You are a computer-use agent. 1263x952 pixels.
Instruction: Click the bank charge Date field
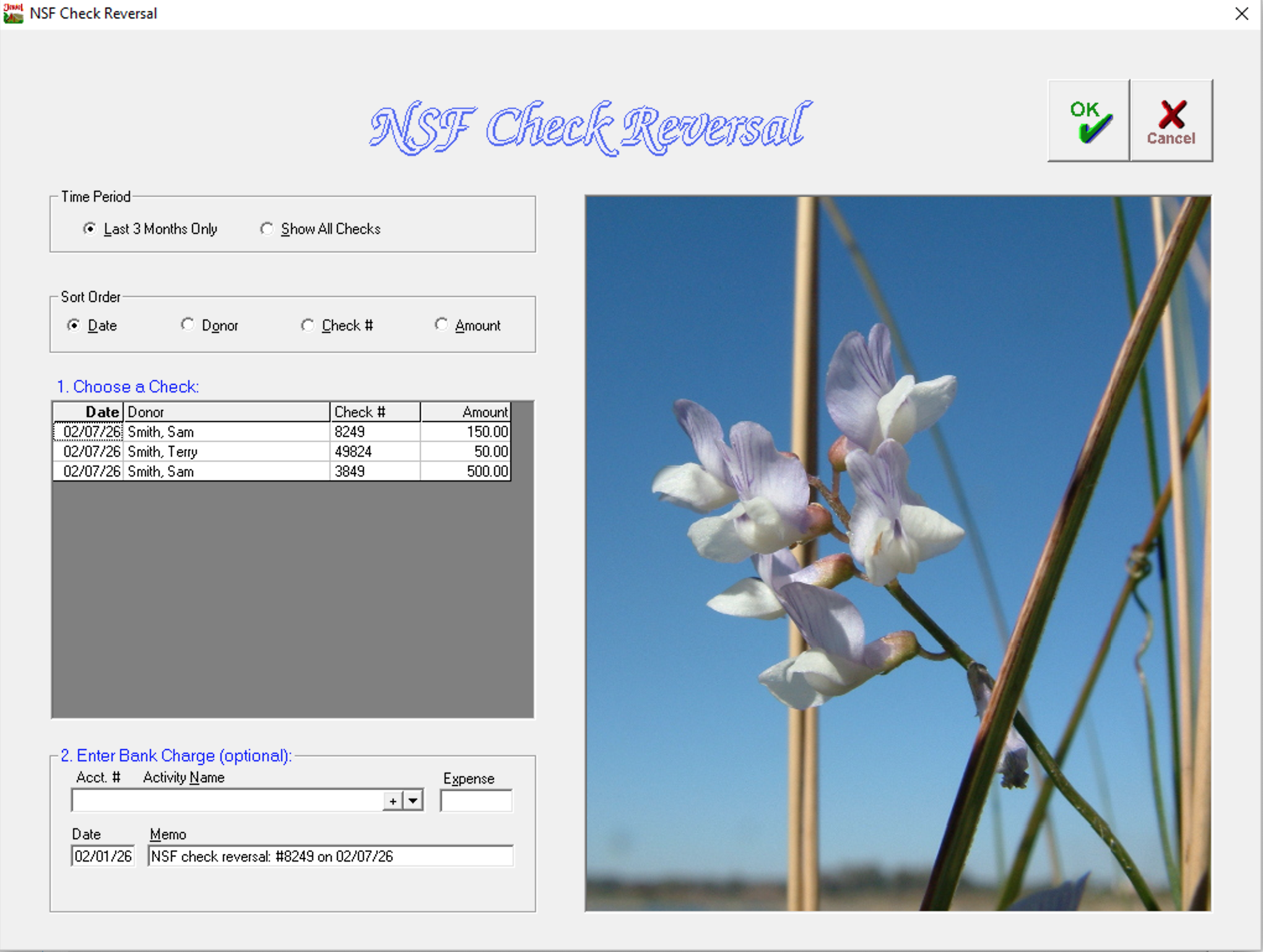tap(103, 856)
